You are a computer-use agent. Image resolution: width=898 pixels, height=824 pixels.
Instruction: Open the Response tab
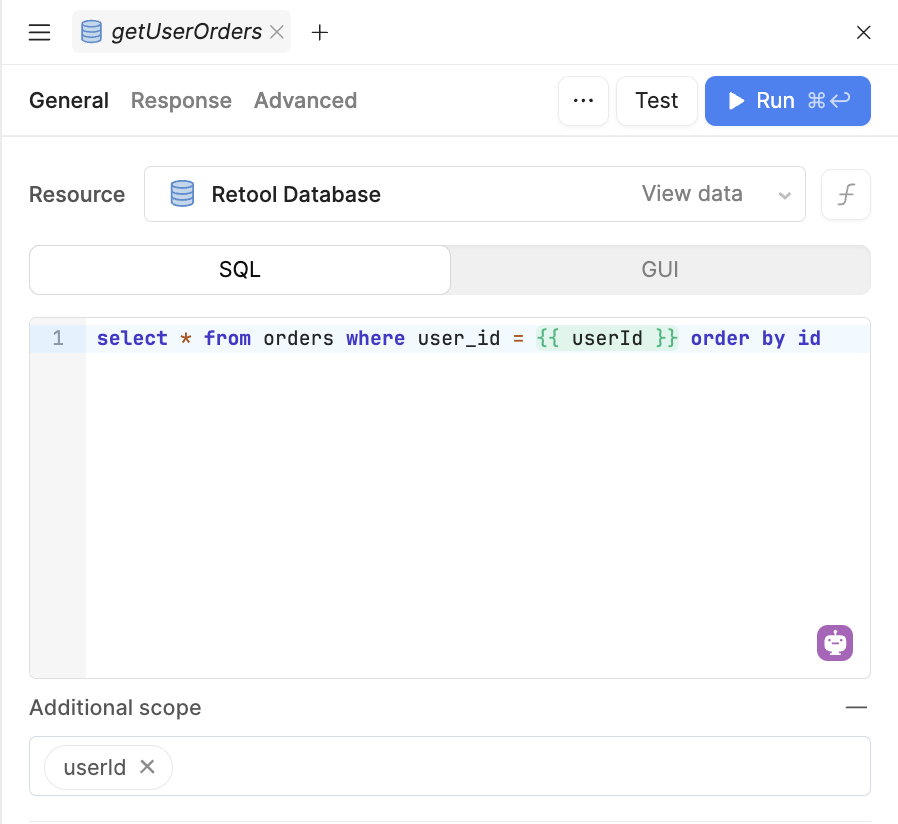tap(181, 101)
